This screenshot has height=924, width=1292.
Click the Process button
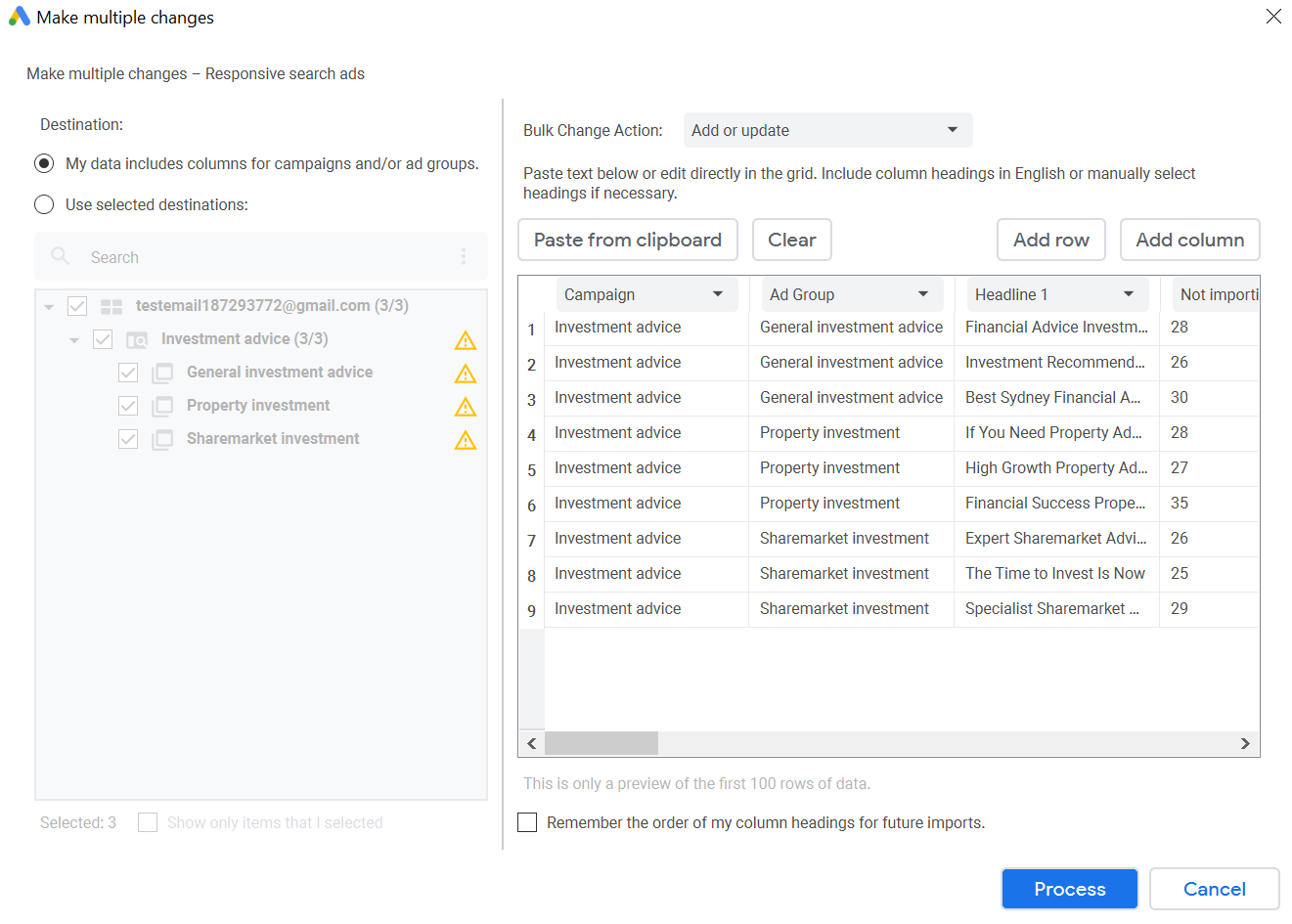(x=1069, y=889)
